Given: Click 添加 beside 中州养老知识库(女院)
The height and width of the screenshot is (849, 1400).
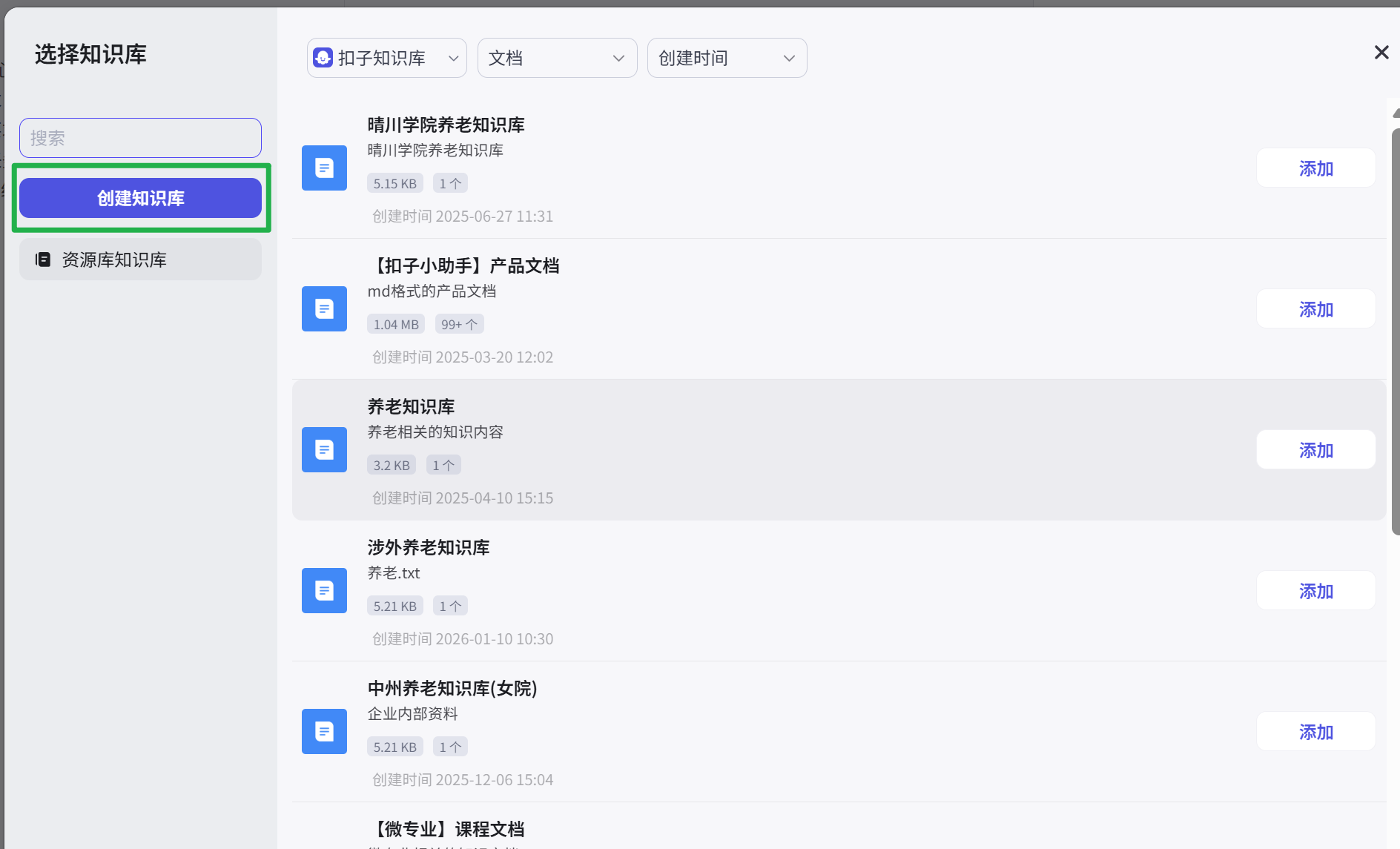Looking at the screenshot, I should coord(1315,731).
